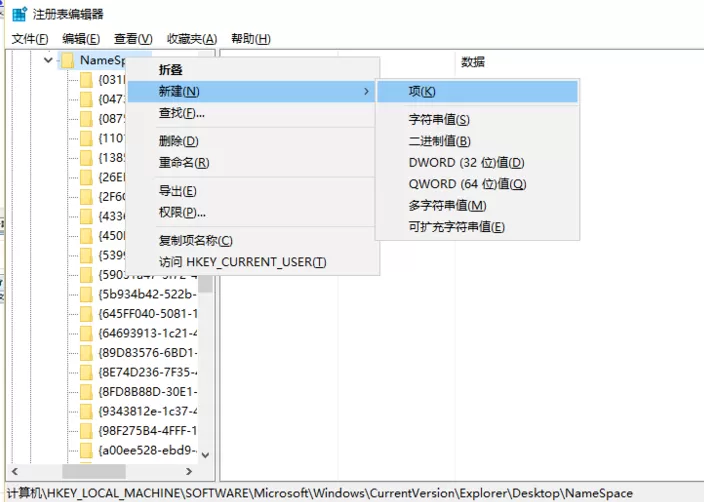Click folder icon of {450 key
This screenshot has width=704, height=502.
[86, 236]
